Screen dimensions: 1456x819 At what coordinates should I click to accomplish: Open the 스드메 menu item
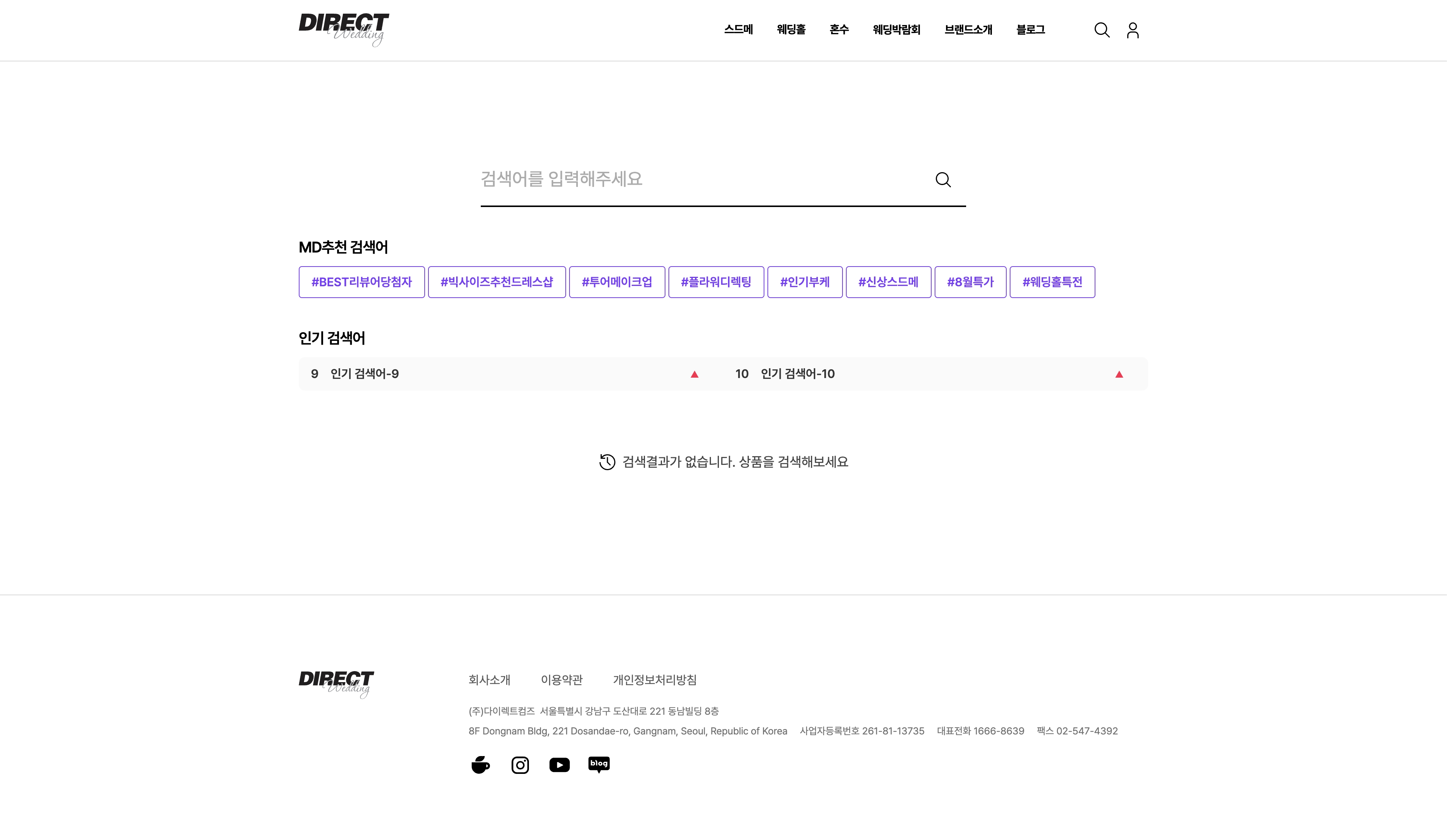click(x=738, y=30)
